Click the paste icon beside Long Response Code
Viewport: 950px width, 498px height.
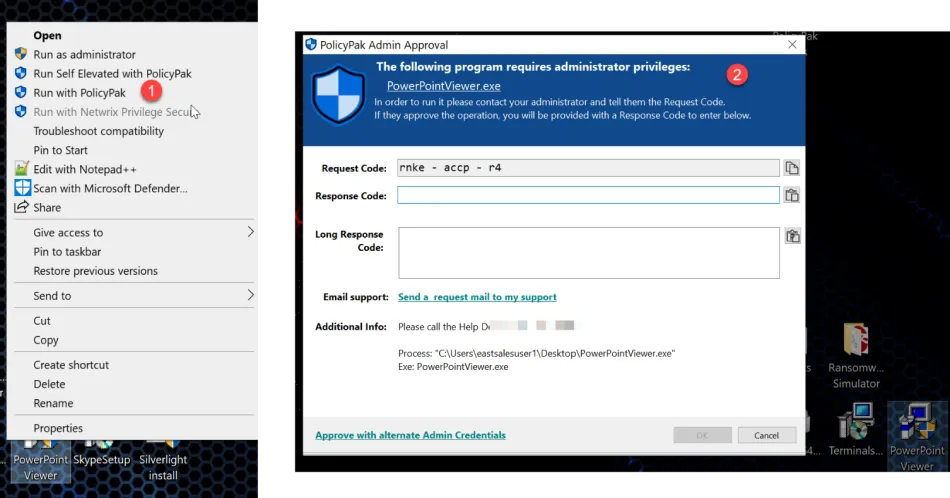(792, 236)
